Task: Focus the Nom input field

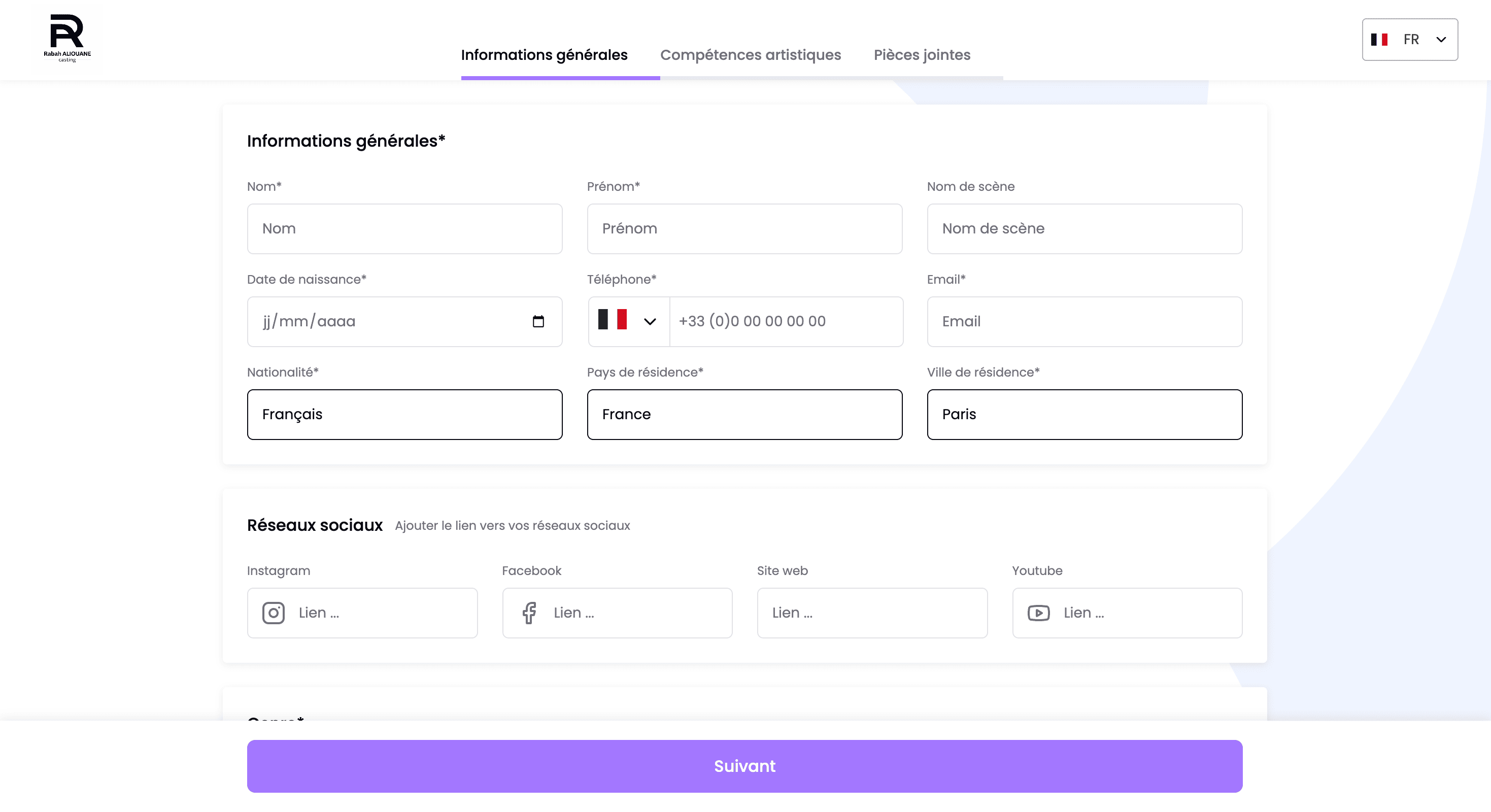Action: (404, 228)
